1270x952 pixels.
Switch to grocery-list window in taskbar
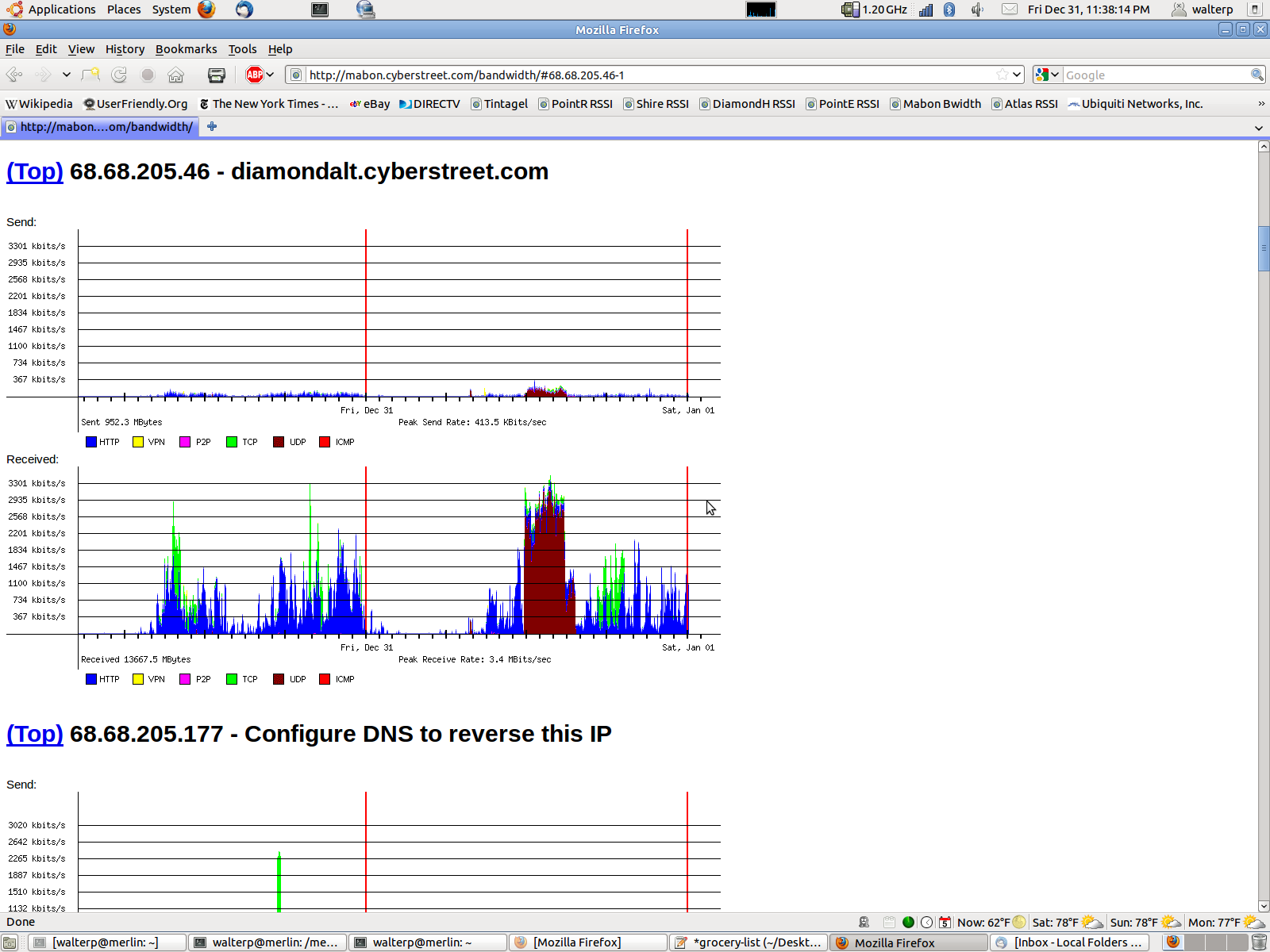coord(748,942)
